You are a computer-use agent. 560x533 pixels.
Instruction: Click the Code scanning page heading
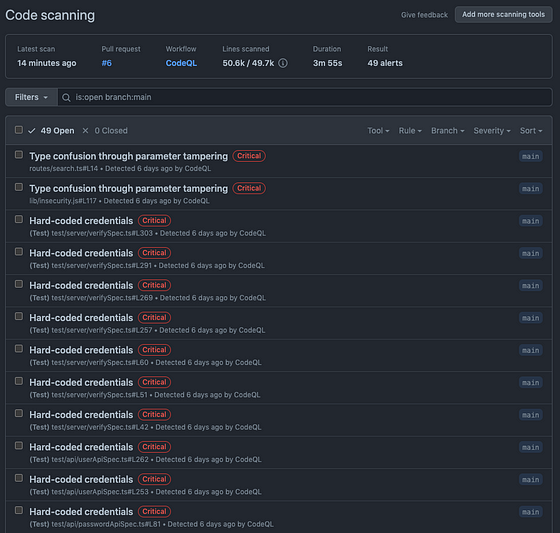(x=50, y=15)
